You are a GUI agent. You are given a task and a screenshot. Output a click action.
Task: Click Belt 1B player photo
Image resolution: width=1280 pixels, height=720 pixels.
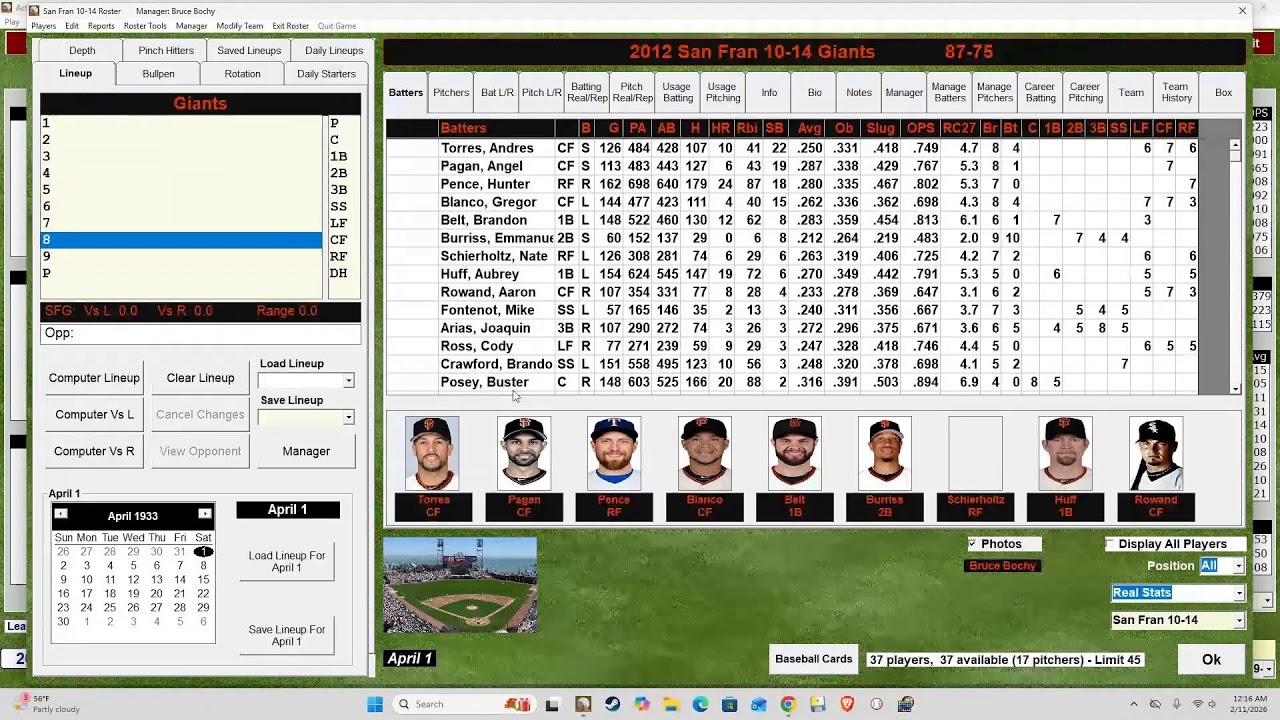click(795, 454)
